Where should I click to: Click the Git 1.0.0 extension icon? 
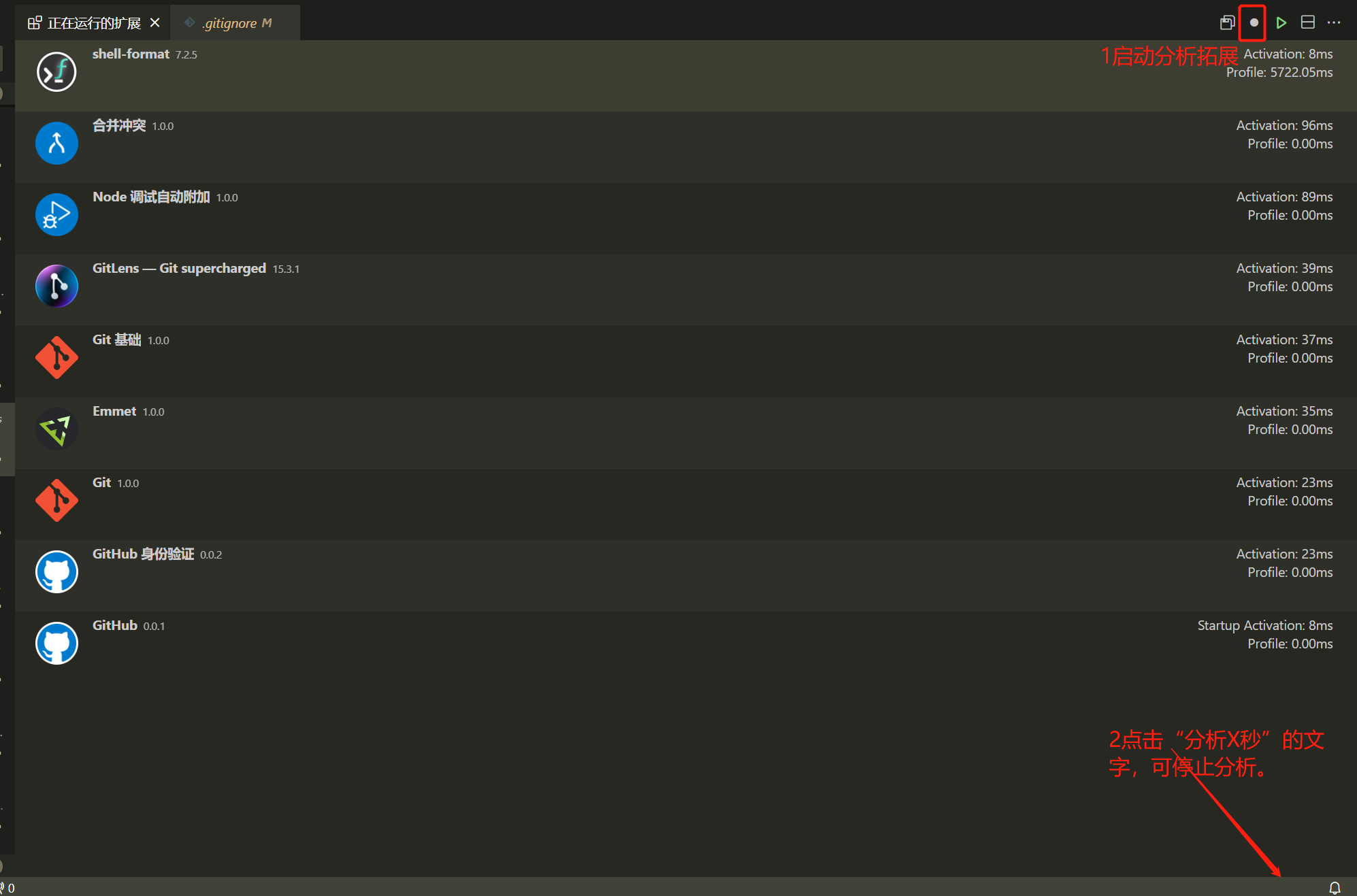tap(56, 500)
